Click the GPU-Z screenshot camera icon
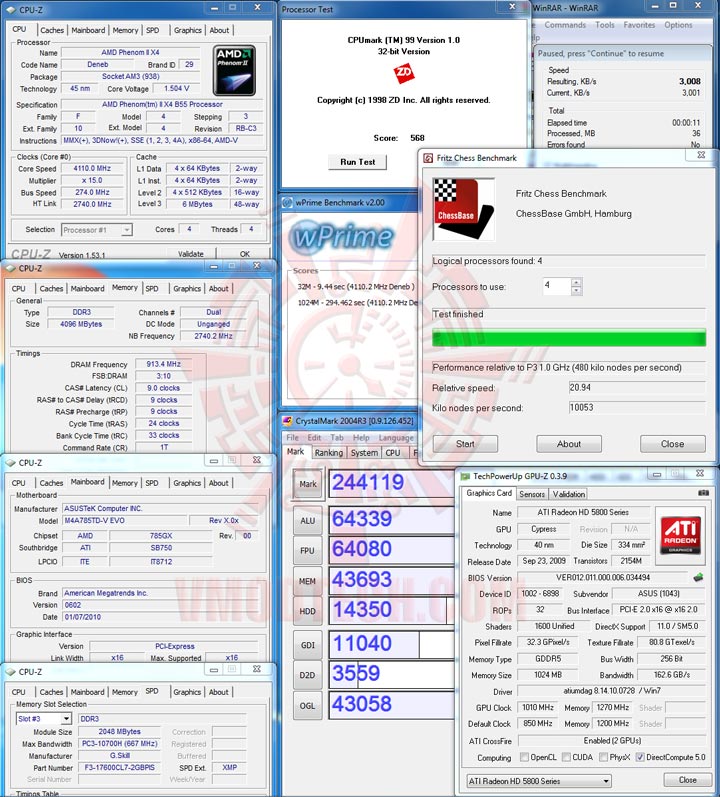This screenshot has height=797, width=720. tap(703, 493)
